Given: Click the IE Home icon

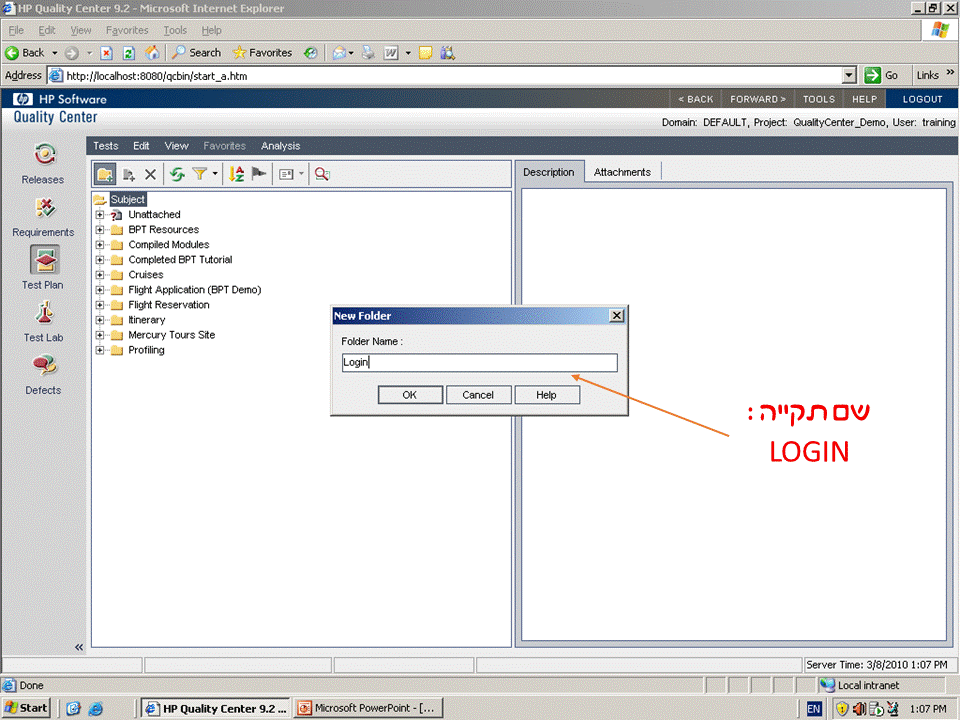Looking at the screenshot, I should 152,53.
